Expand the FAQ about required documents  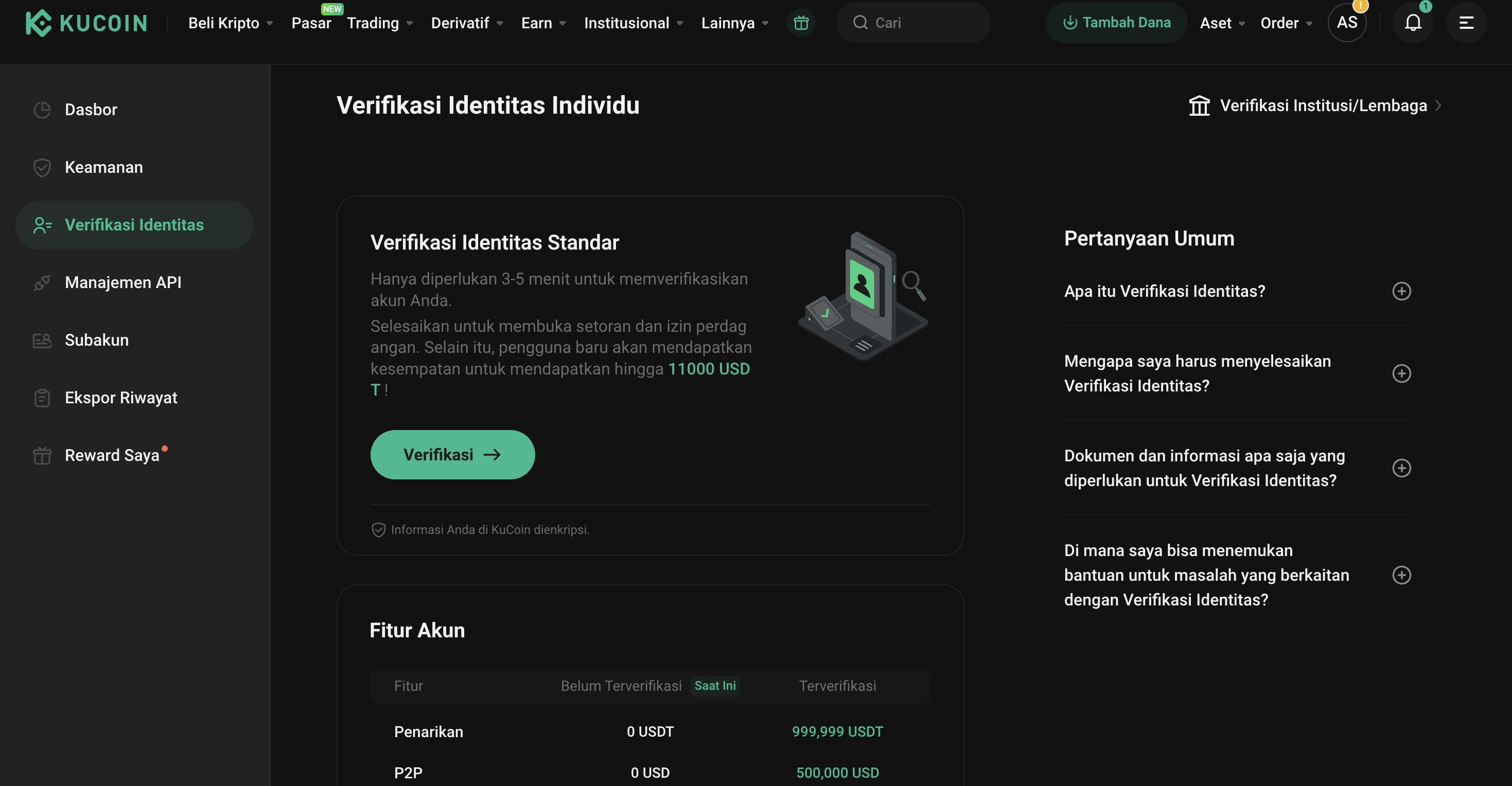[1403, 468]
